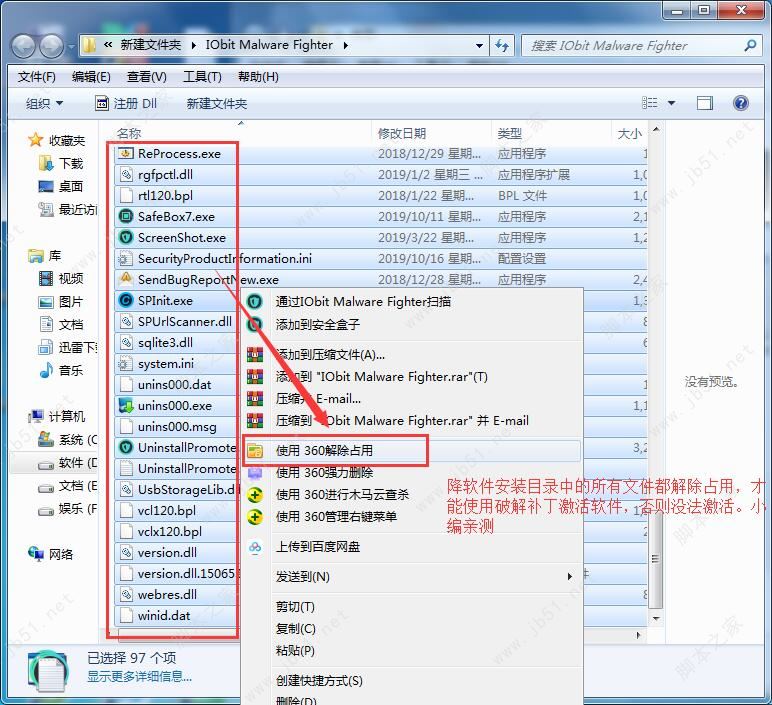Click the search magnifier icon
This screenshot has width=772, height=705.
[750, 46]
